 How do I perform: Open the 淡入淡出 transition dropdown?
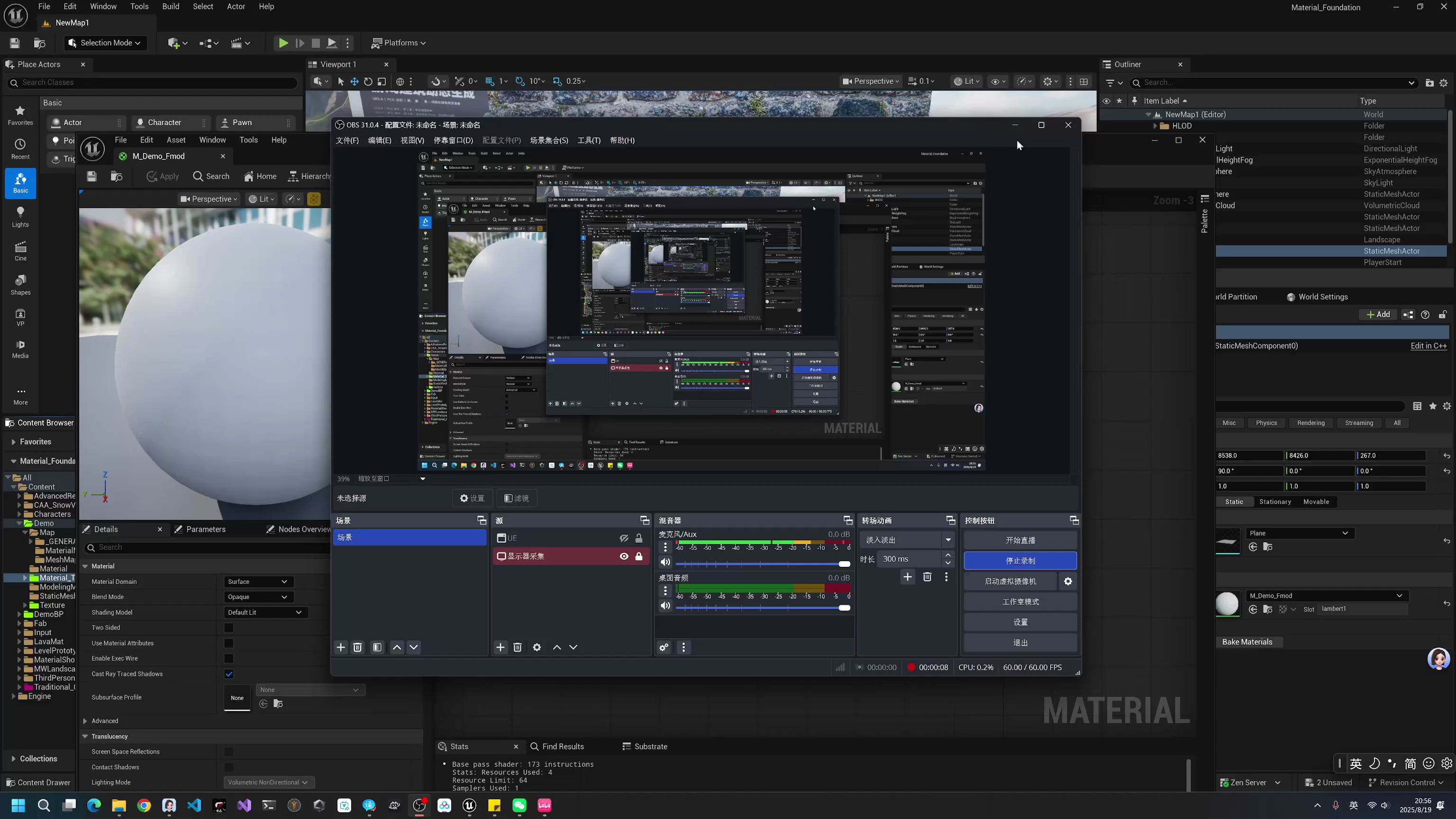tap(907, 540)
